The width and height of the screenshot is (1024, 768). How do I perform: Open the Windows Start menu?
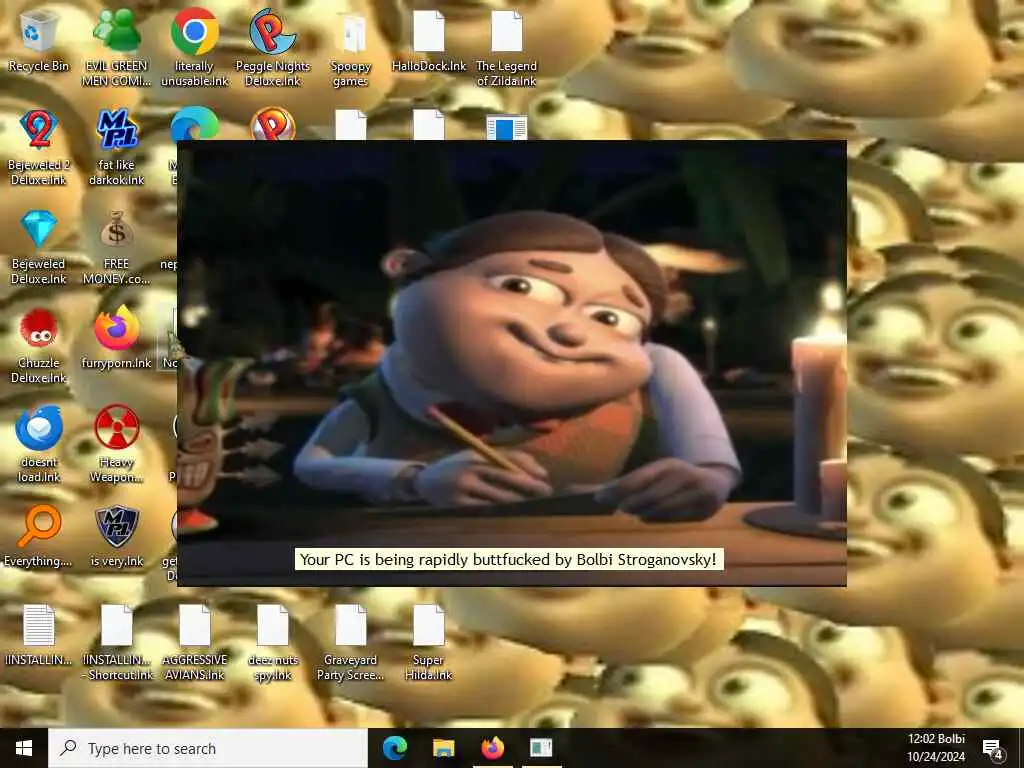24,748
